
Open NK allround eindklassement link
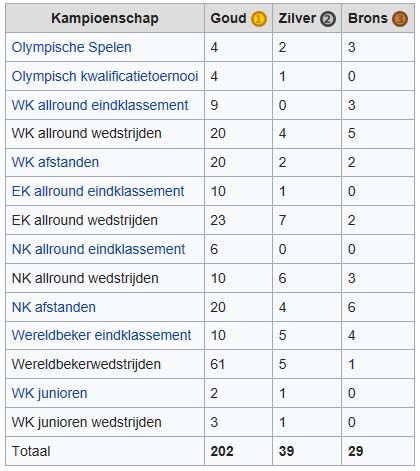pyautogui.click(x=98, y=249)
